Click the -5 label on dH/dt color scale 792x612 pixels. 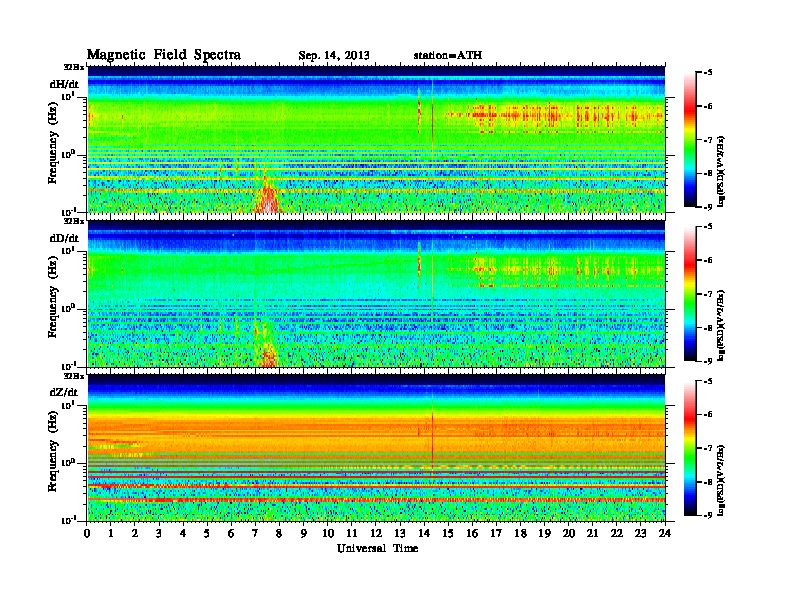click(x=707, y=73)
